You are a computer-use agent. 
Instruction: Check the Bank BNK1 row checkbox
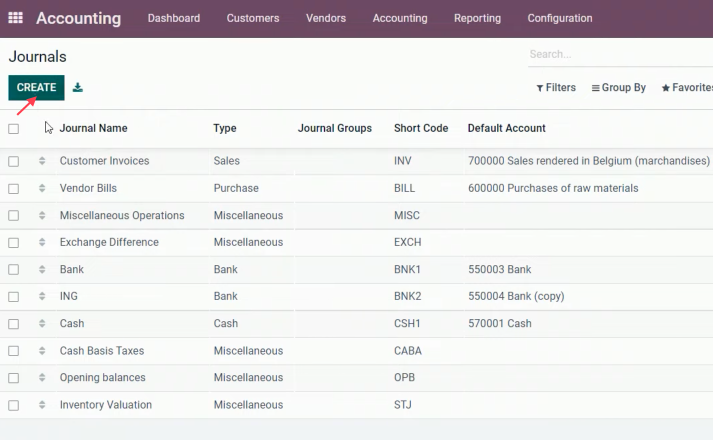[x=14, y=270]
